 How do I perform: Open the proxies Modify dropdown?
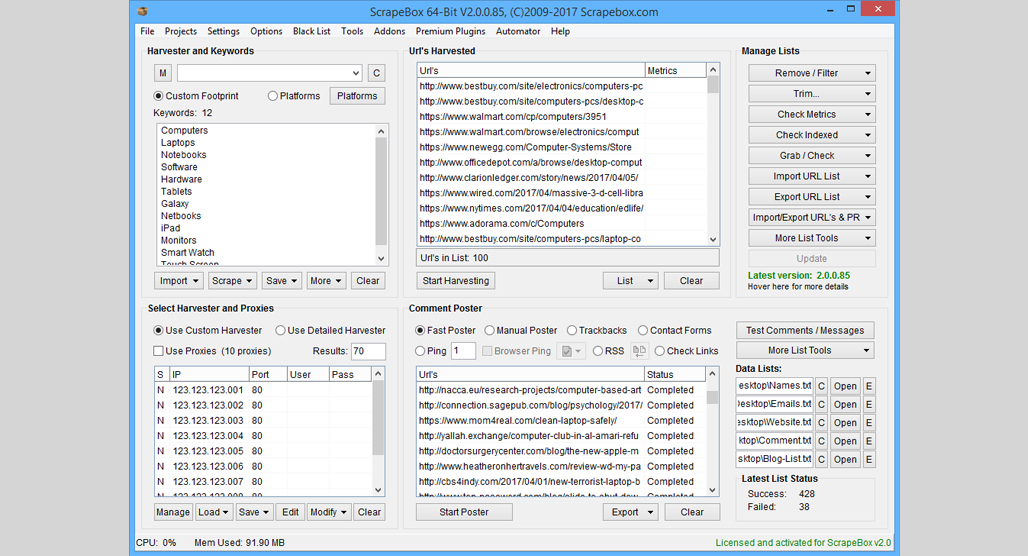click(x=329, y=512)
